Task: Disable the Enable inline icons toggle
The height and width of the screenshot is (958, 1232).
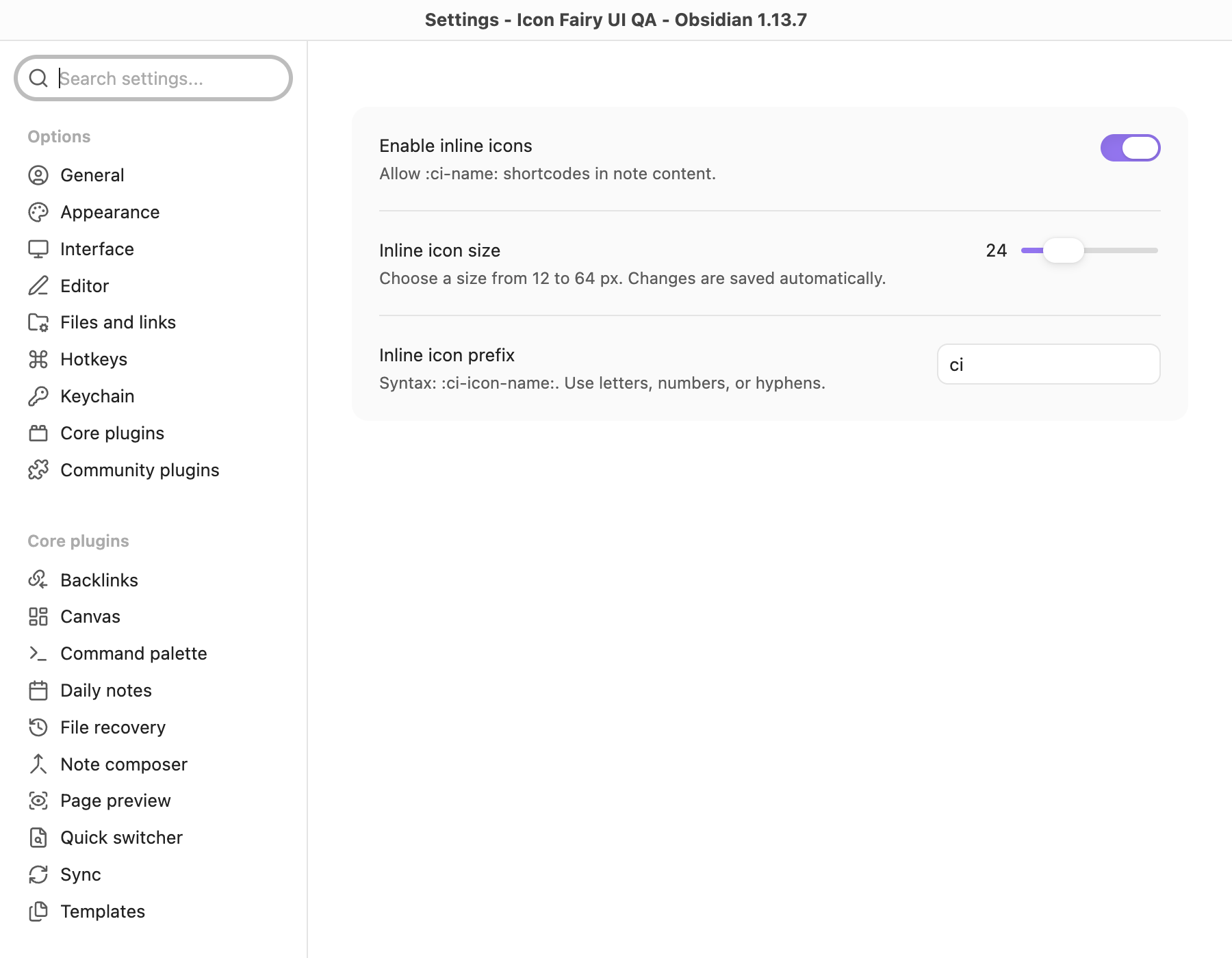Action: click(1130, 148)
